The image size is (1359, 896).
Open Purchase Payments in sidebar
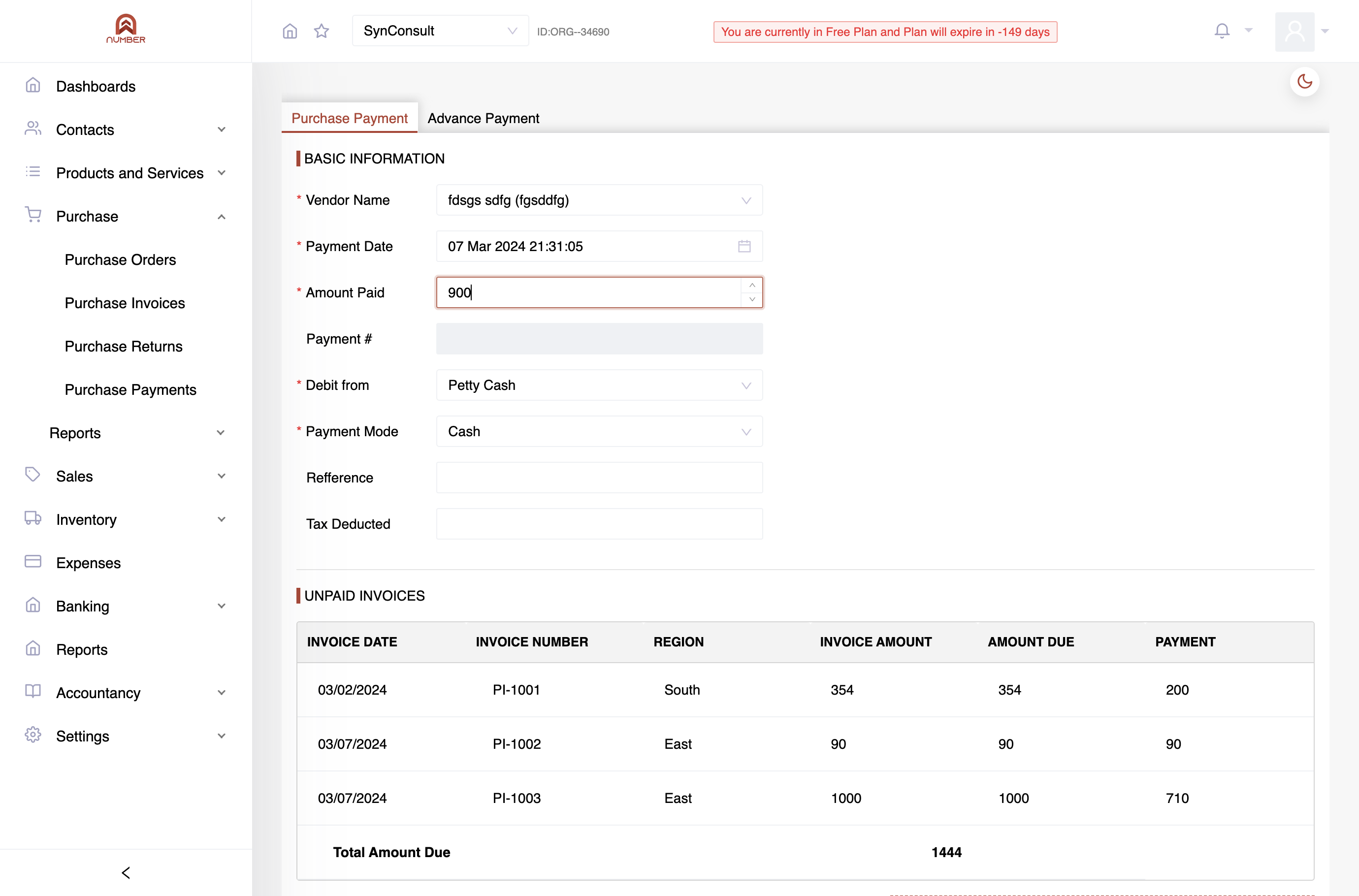130,390
